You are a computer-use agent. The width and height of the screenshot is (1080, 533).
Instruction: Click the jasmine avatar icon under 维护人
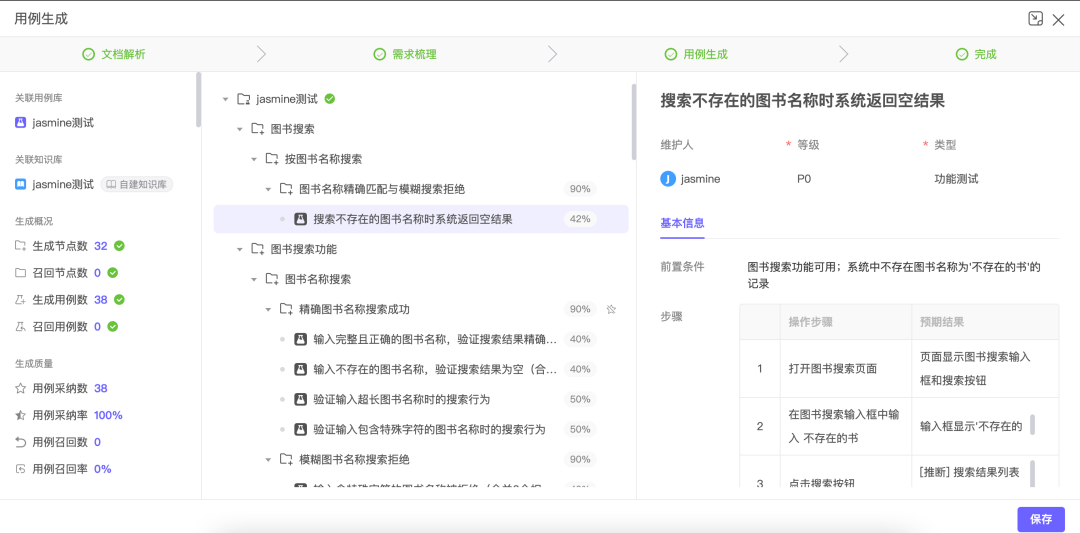tap(667, 179)
